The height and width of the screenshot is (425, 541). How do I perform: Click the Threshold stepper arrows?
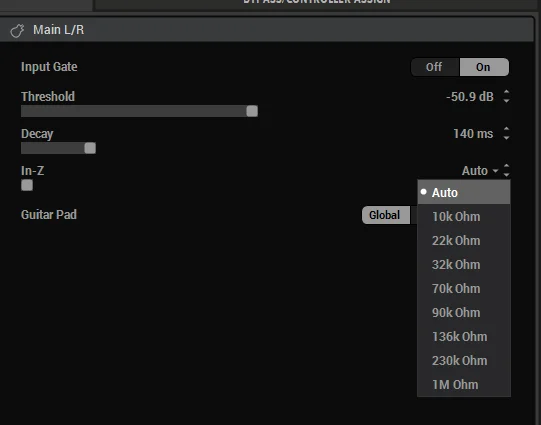click(x=506, y=96)
